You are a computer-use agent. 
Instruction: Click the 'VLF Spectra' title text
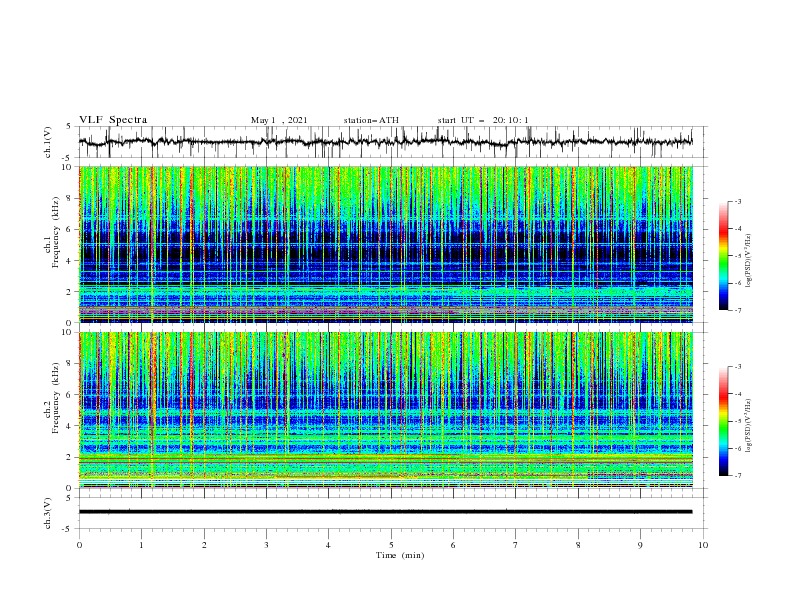113,120
